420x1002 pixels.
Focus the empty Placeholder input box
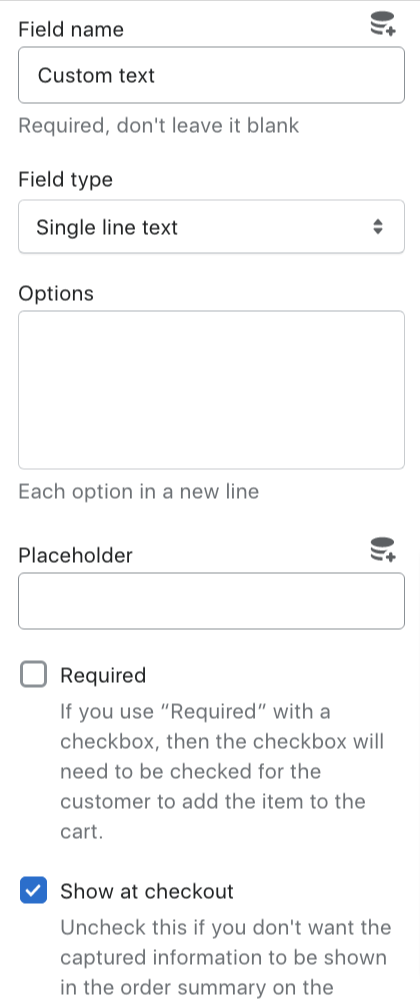click(211, 601)
